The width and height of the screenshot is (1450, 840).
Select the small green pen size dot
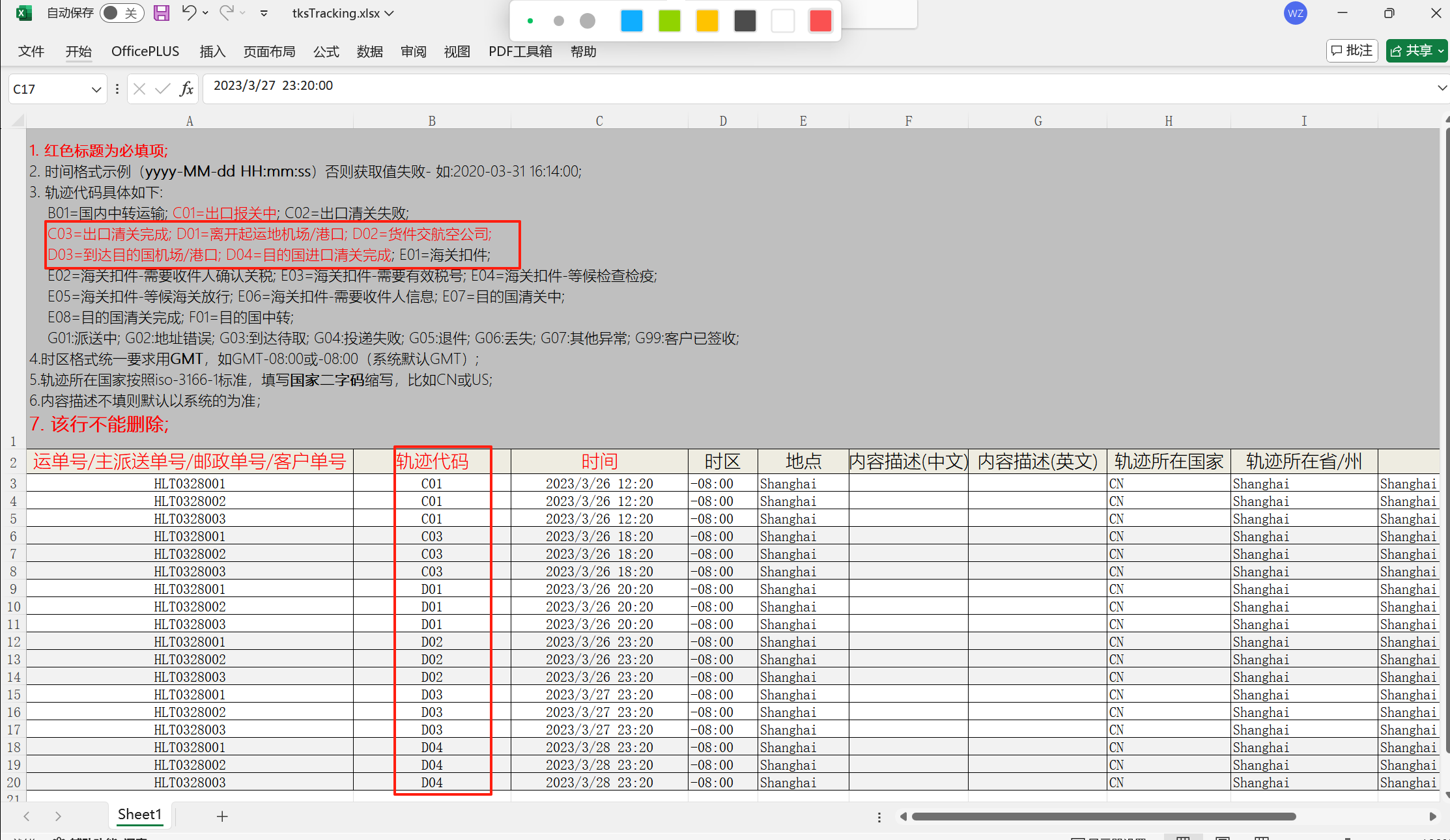tap(530, 21)
